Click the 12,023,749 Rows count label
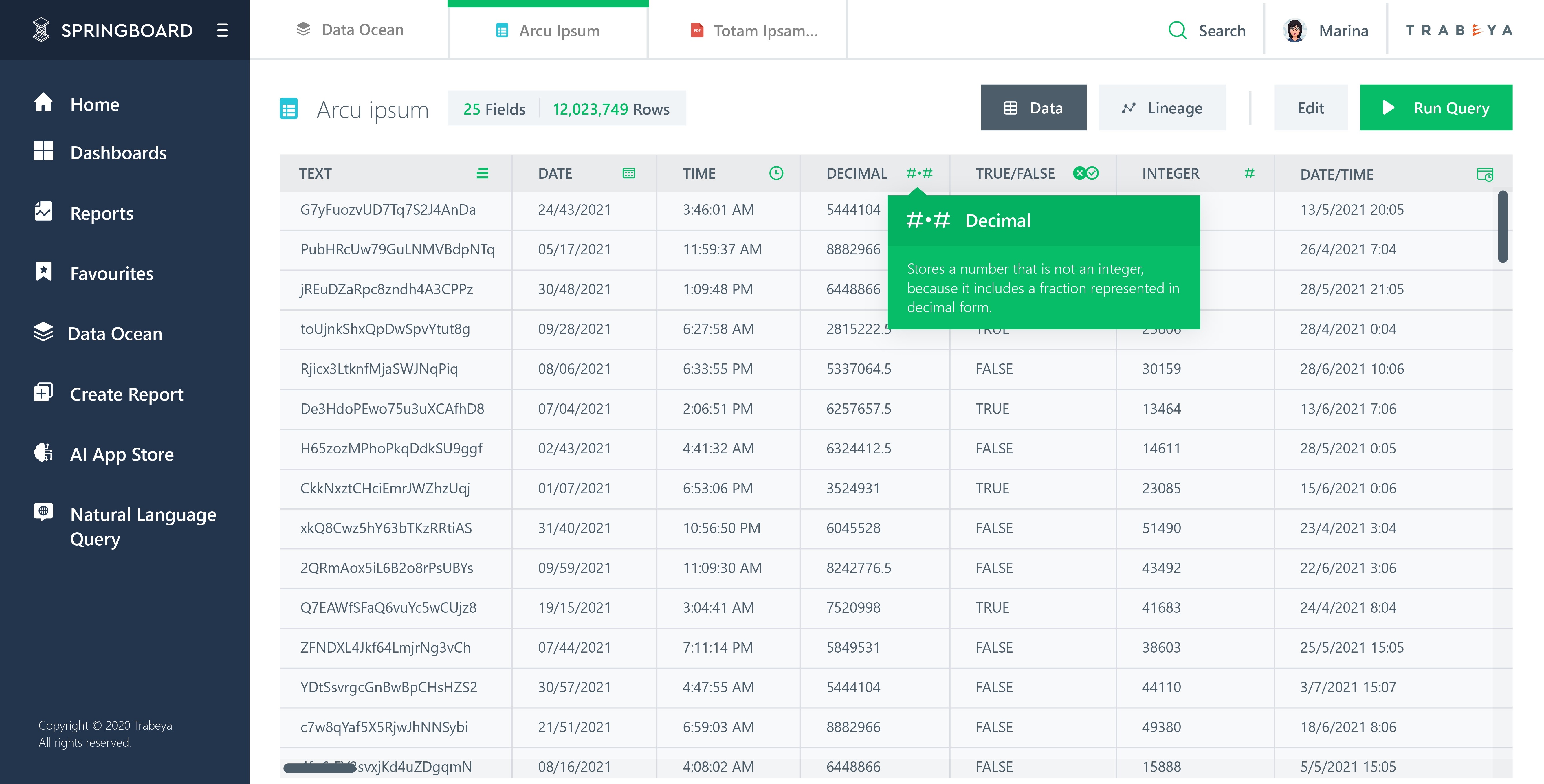Viewport: 1544px width, 784px height. pyautogui.click(x=611, y=109)
